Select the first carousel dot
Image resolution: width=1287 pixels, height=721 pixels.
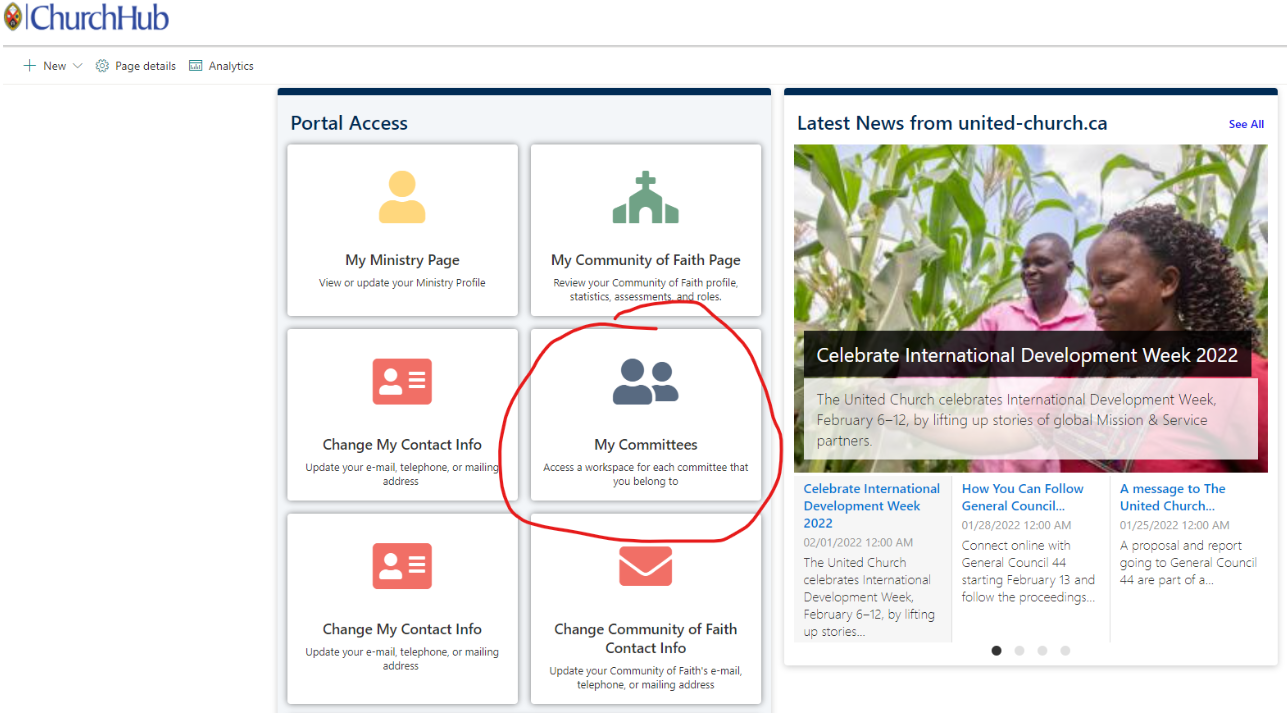996,650
